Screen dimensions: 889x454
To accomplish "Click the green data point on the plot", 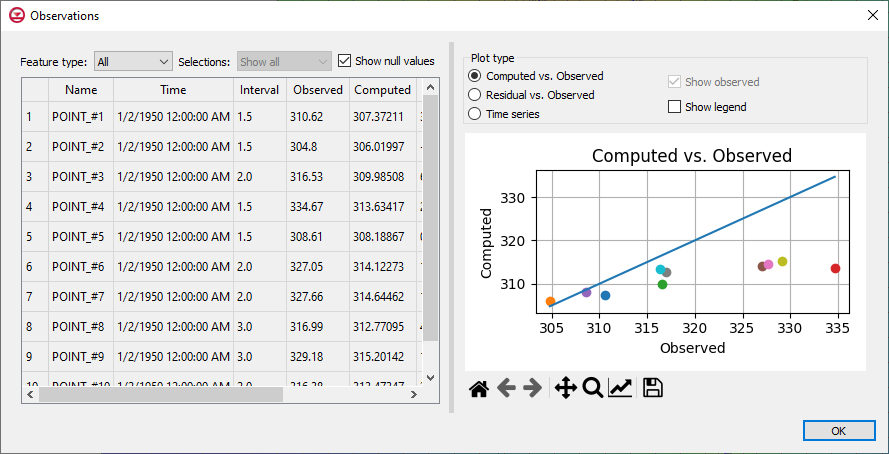I will 662,284.
